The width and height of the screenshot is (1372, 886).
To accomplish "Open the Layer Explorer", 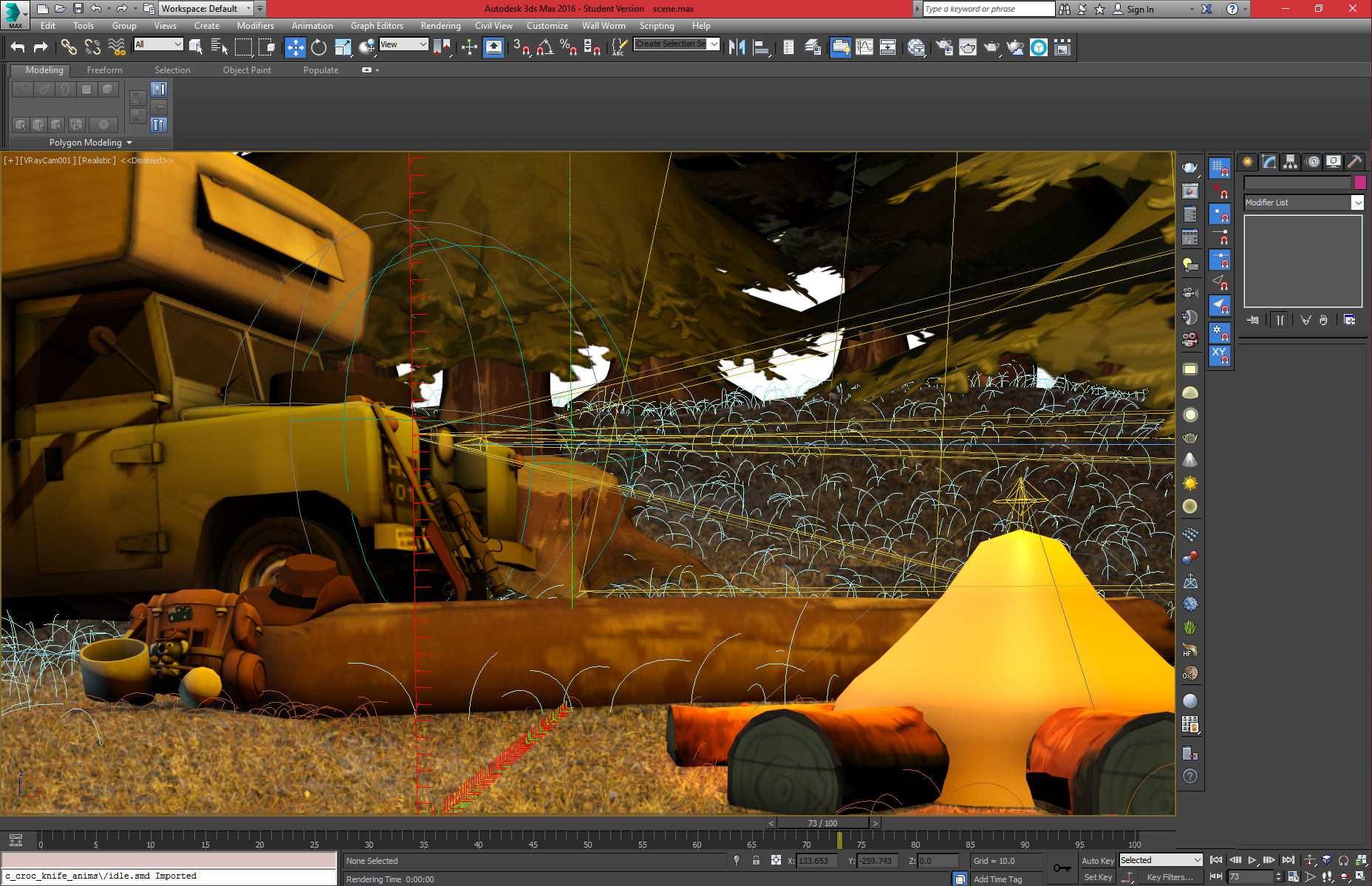I will coord(813,47).
